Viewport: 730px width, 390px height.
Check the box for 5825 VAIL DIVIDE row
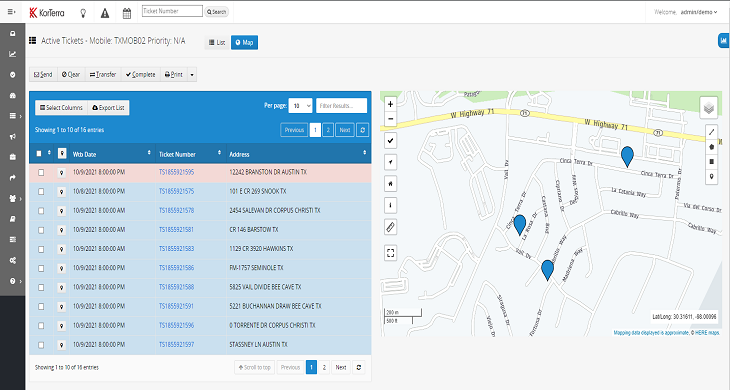[x=41, y=288]
